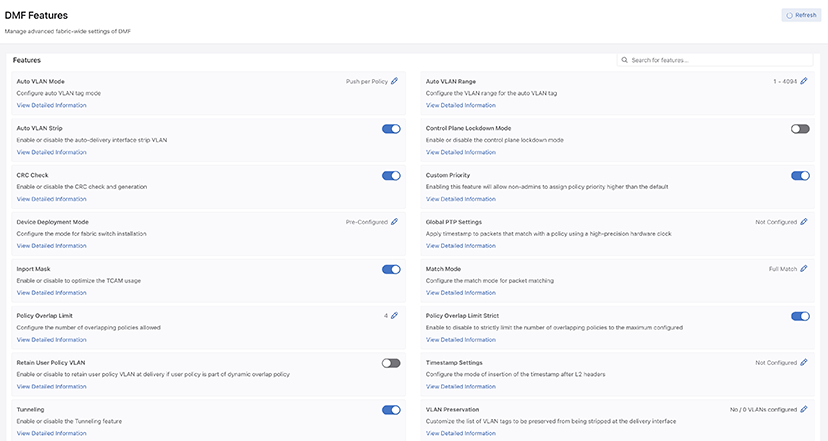Image resolution: width=828 pixels, height=441 pixels.
Task: View Detailed Information for Match Mode
Action: 460,293
